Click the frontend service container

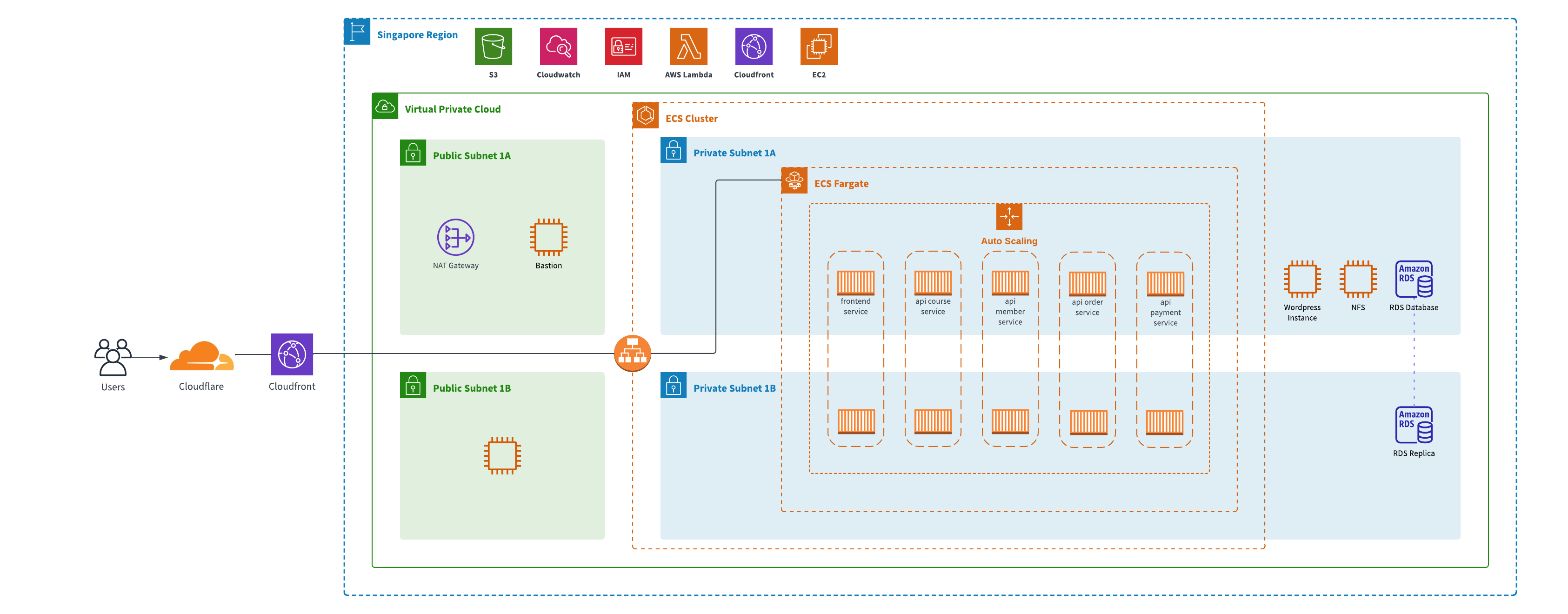click(x=855, y=283)
